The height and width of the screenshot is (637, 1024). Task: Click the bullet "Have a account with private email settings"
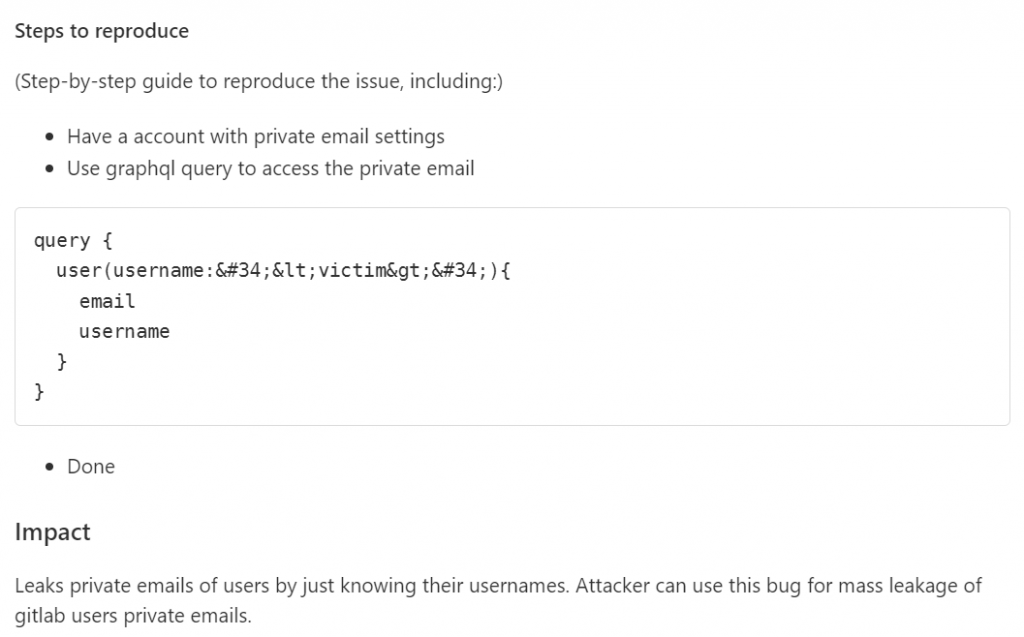point(255,136)
